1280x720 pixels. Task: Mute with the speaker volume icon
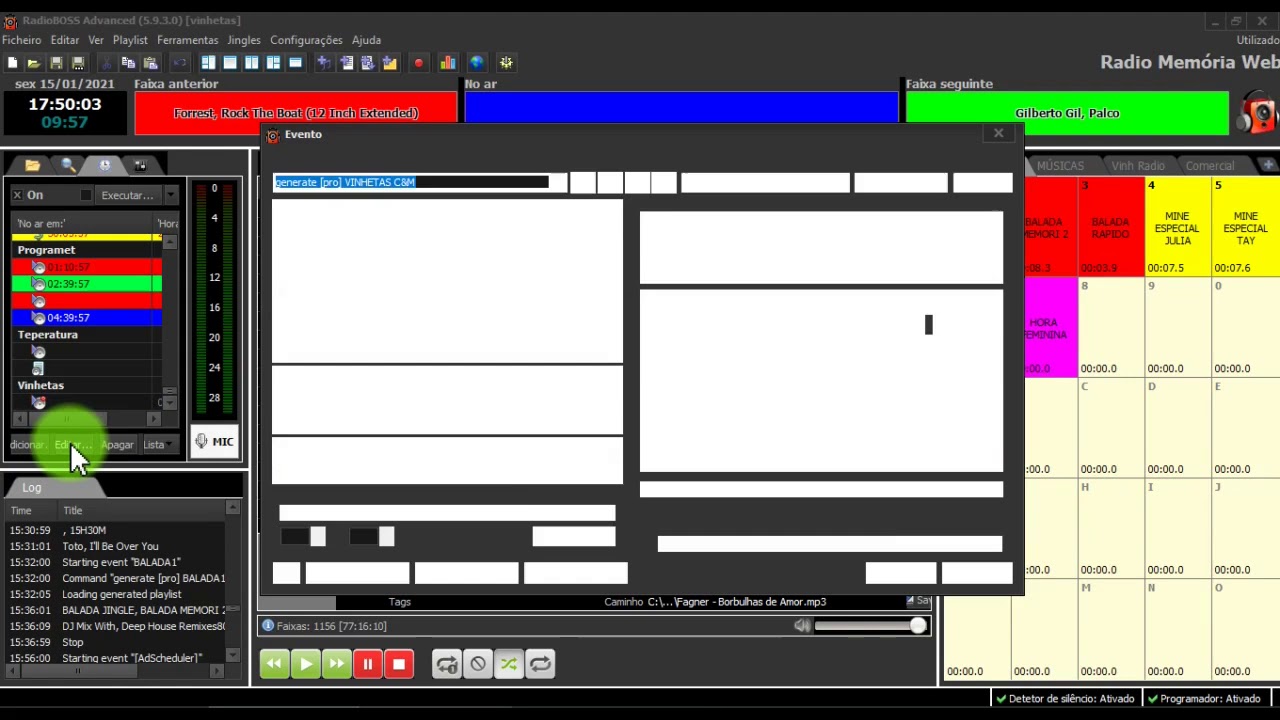click(x=802, y=626)
